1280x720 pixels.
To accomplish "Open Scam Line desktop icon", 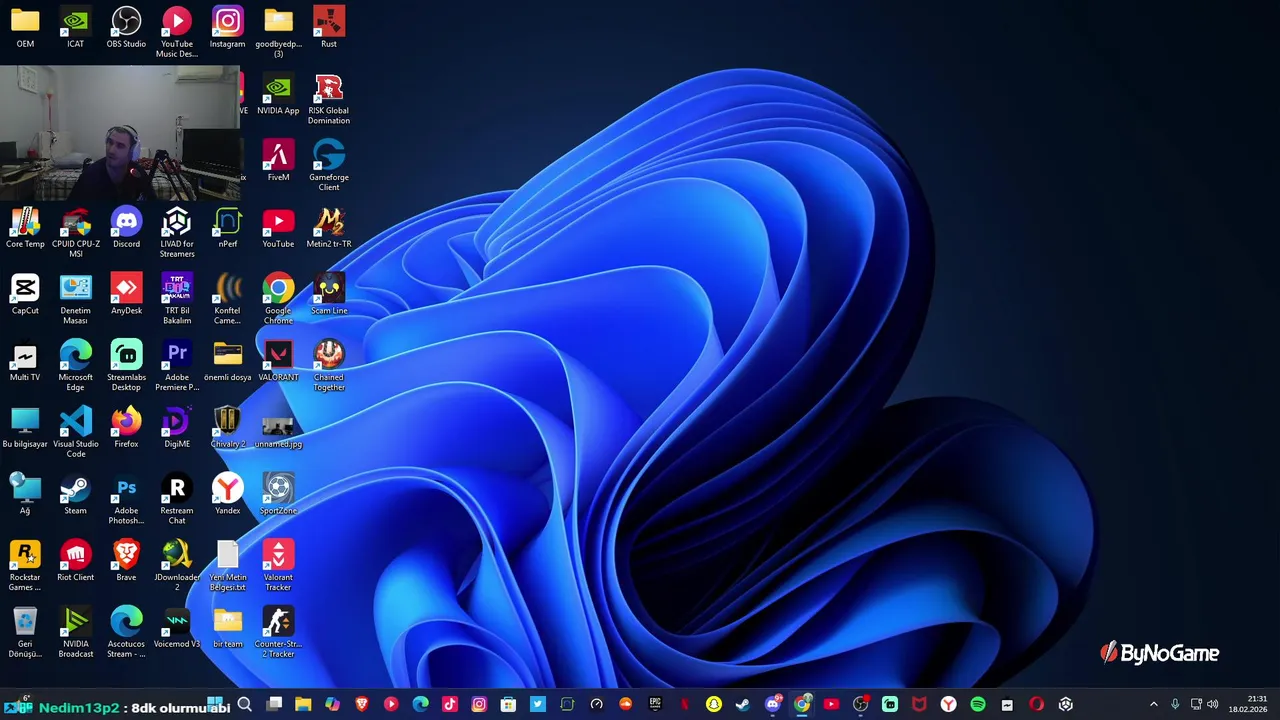I will coord(329,294).
